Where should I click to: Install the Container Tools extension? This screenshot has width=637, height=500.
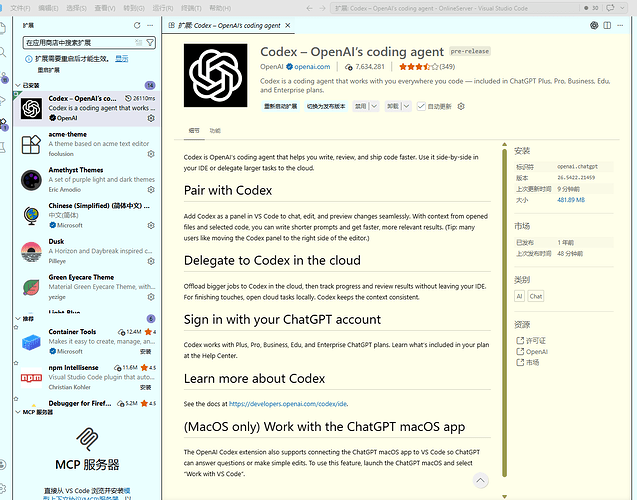(145, 352)
